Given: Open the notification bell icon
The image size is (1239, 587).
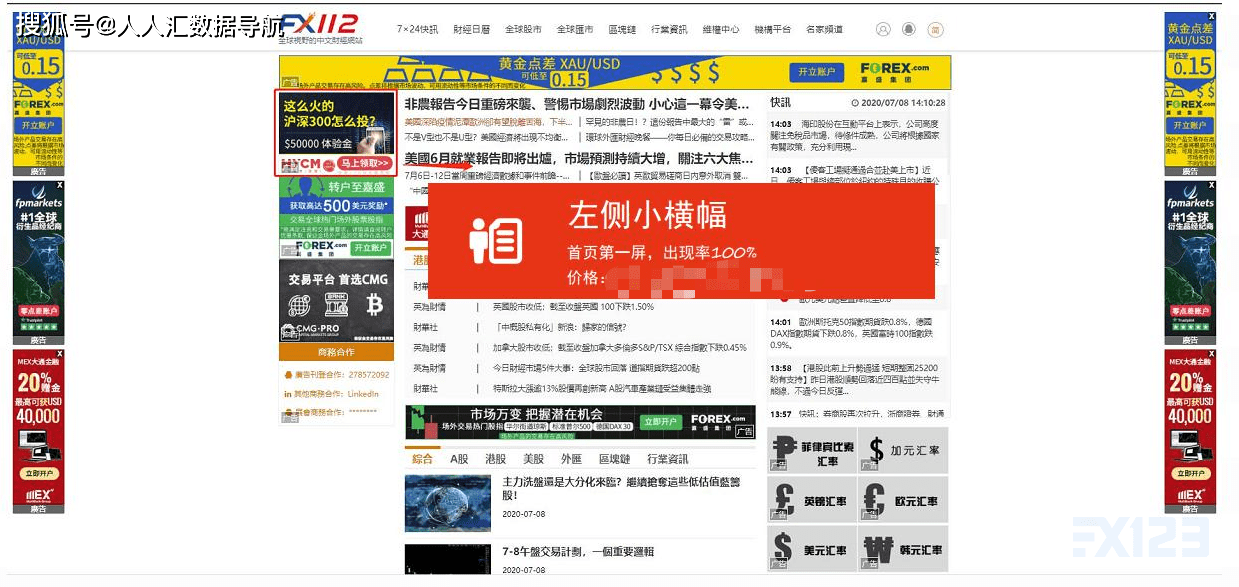Looking at the screenshot, I should coord(909,30).
